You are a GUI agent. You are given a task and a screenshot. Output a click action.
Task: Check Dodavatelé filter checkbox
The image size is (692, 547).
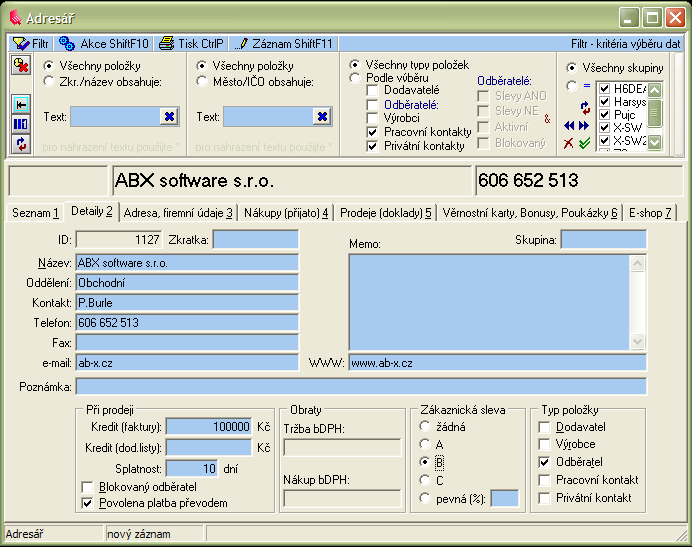372,91
